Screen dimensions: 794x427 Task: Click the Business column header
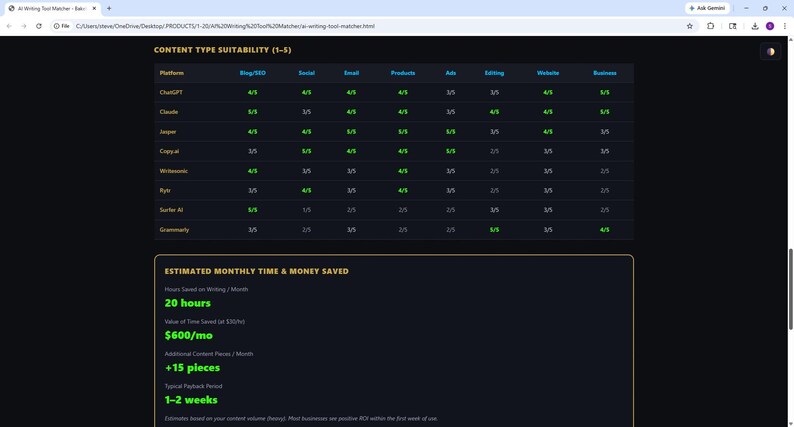(605, 73)
